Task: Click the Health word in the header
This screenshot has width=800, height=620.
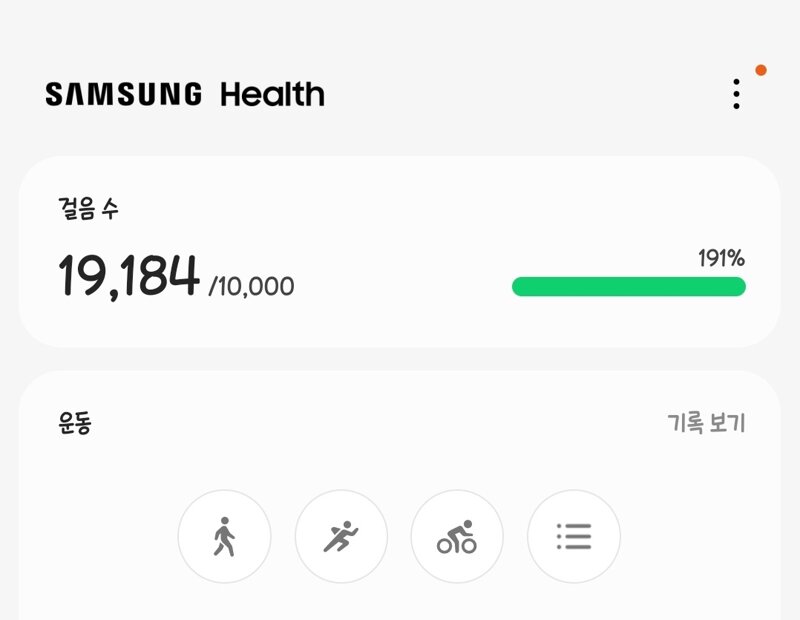Action: [272, 94]
